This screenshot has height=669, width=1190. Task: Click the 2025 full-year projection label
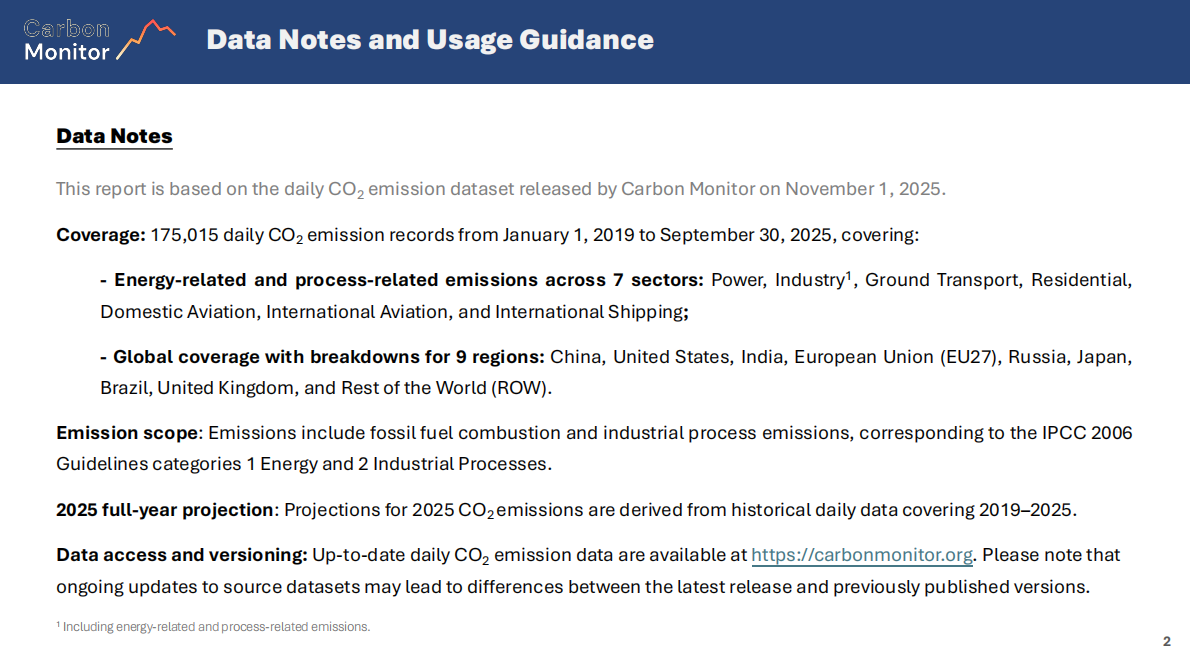[x=165, y=510]
